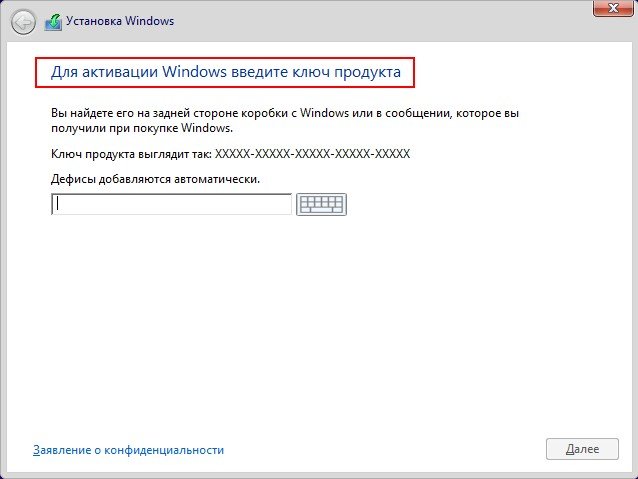638x479 pixels.
Task: Click the Windows Setup icon in title bar
Action: click(53, 22)
